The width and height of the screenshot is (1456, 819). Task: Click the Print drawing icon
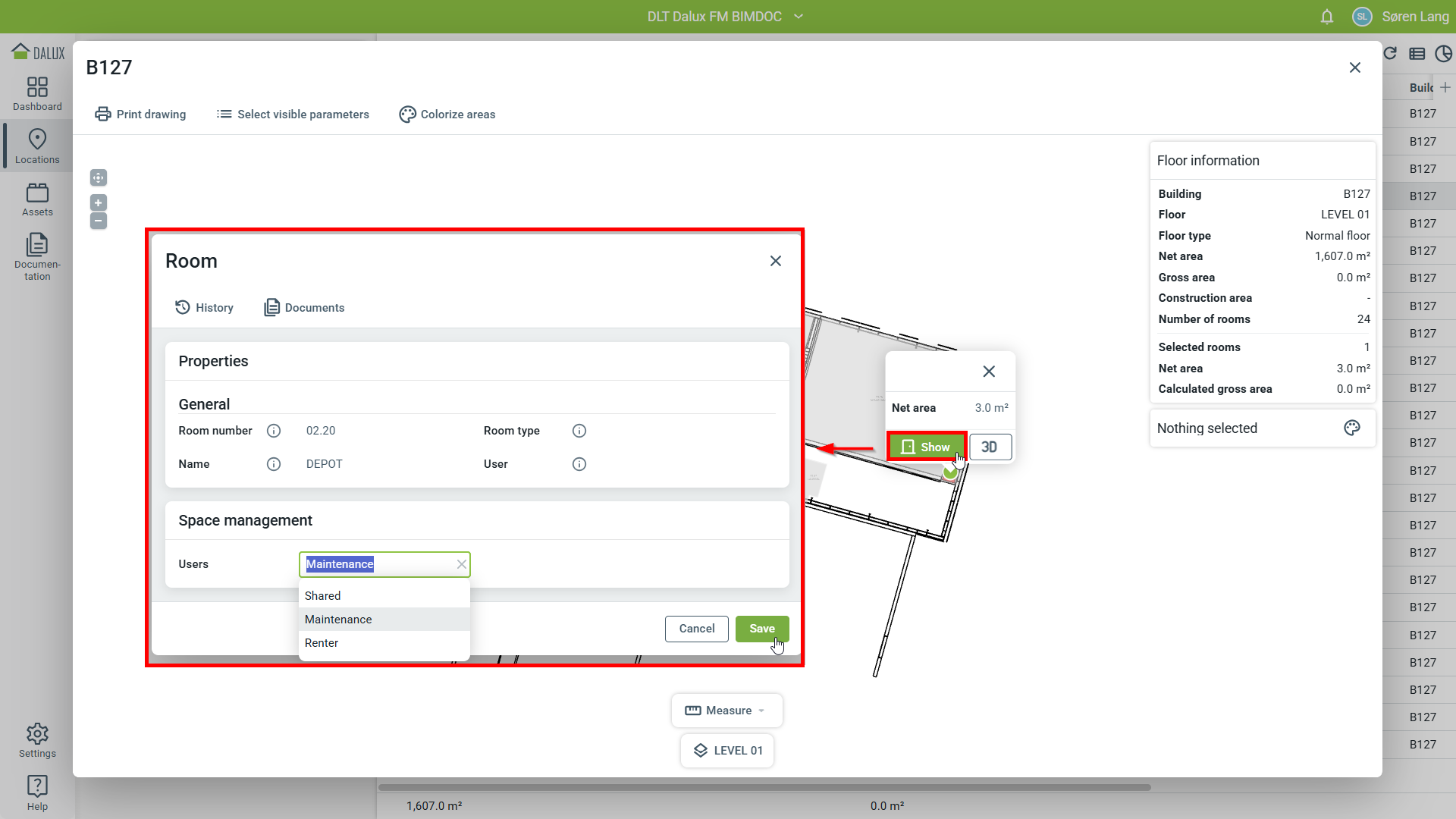coord(103,115)
